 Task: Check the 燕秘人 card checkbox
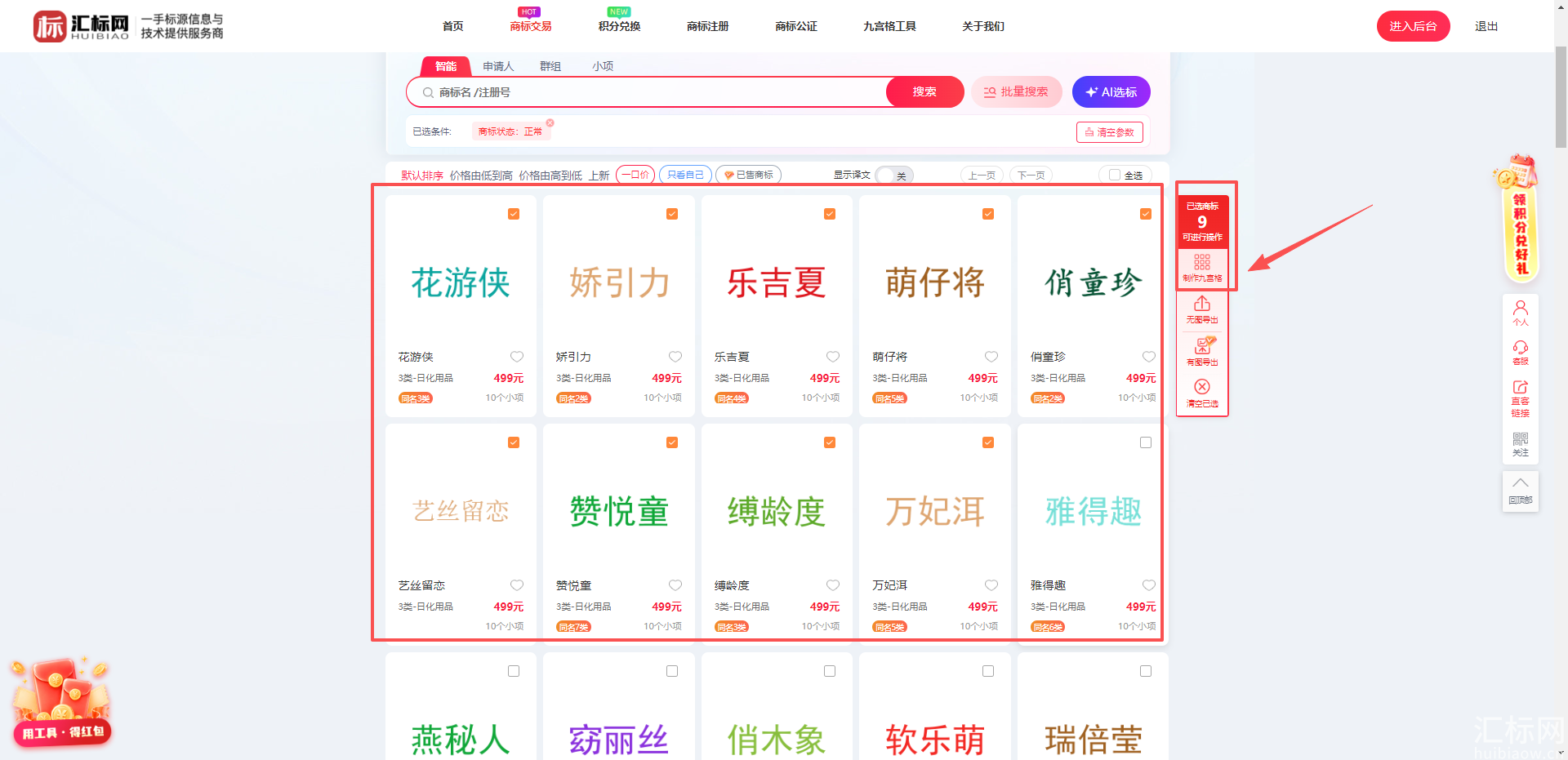point(514,671)
